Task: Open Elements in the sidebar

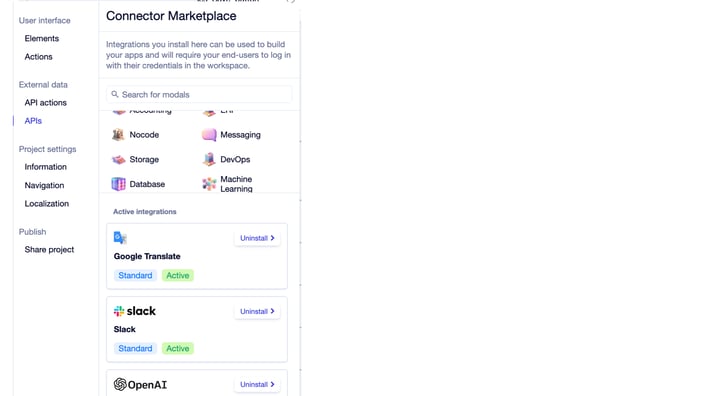Action: (x=42, y=39)
